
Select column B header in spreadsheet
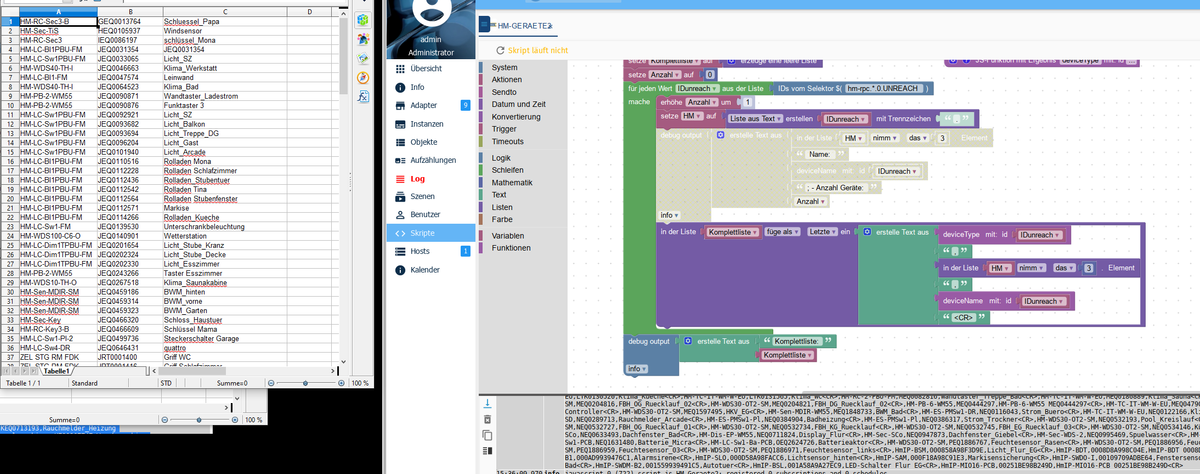(x=129, y=11)
